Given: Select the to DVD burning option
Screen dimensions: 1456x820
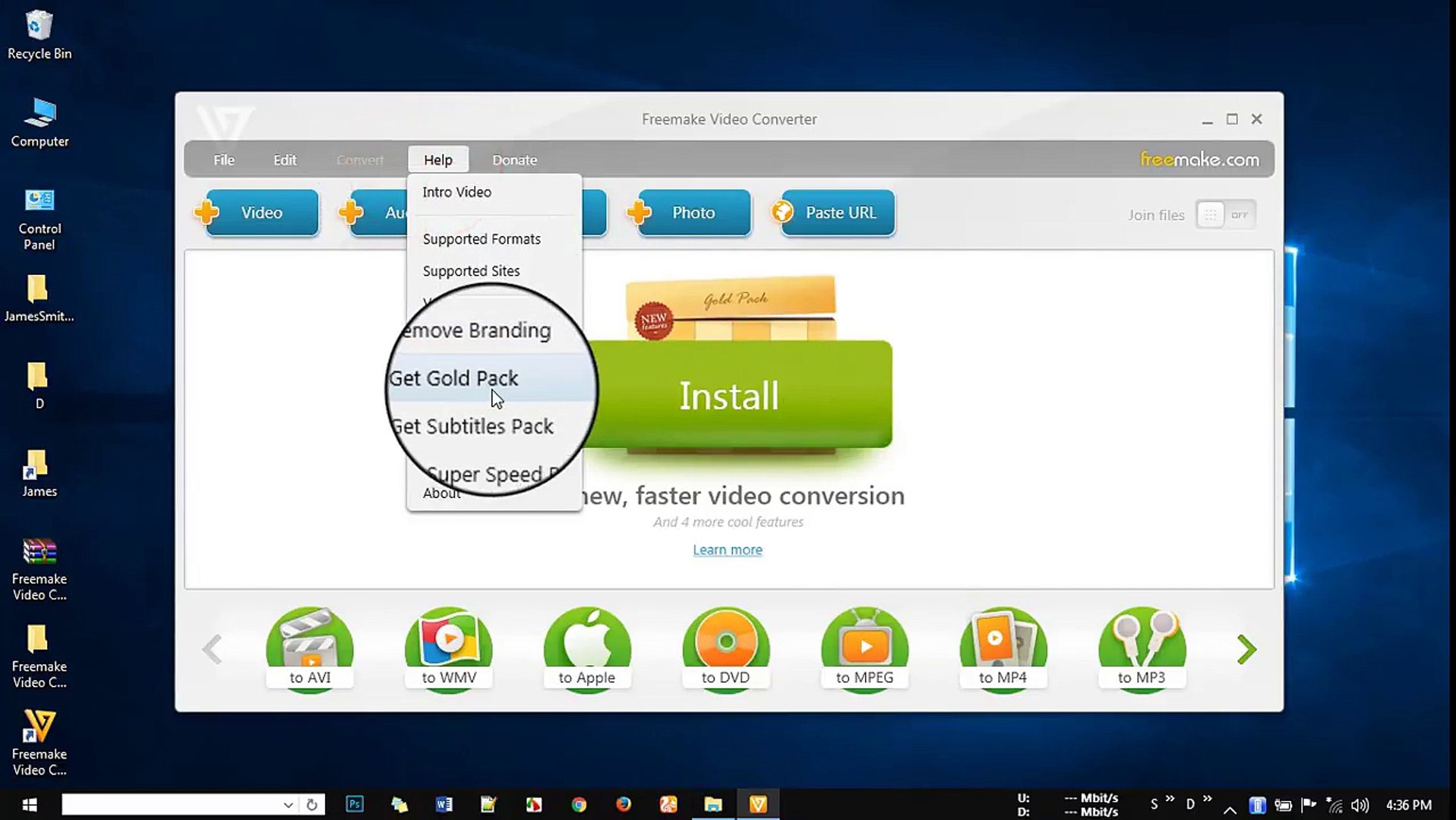Looking at the screenshot, I should [x=726, y=648].
